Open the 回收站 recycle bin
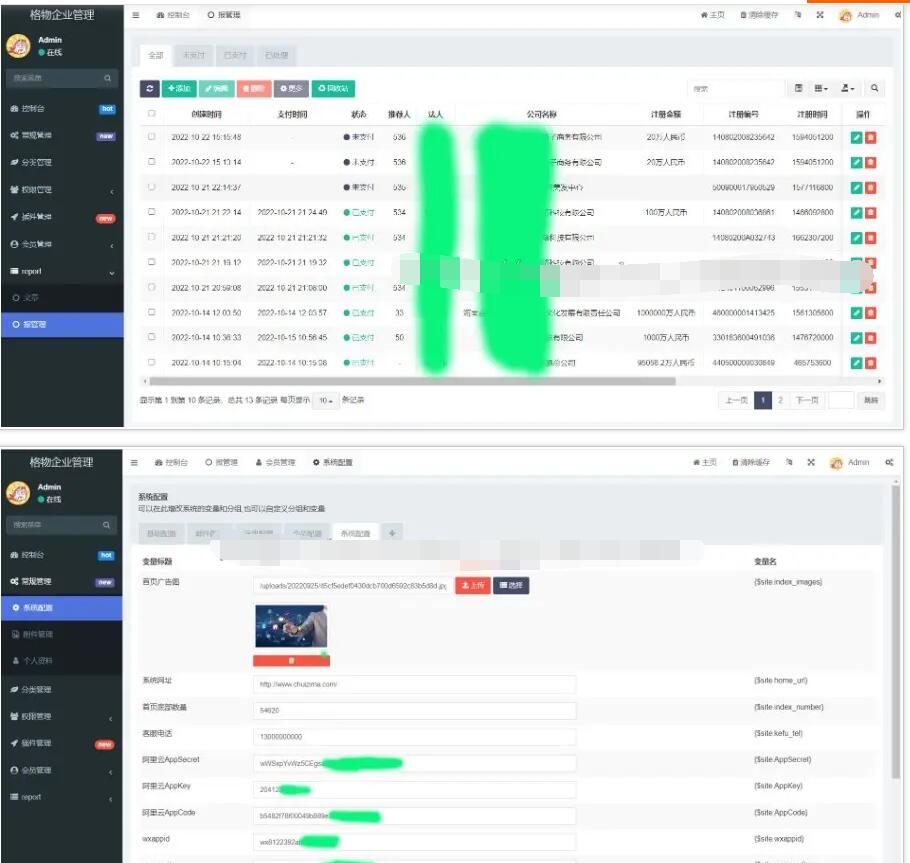Image resolution: width=910 pixels, height=863 pixels. (333, 89)
